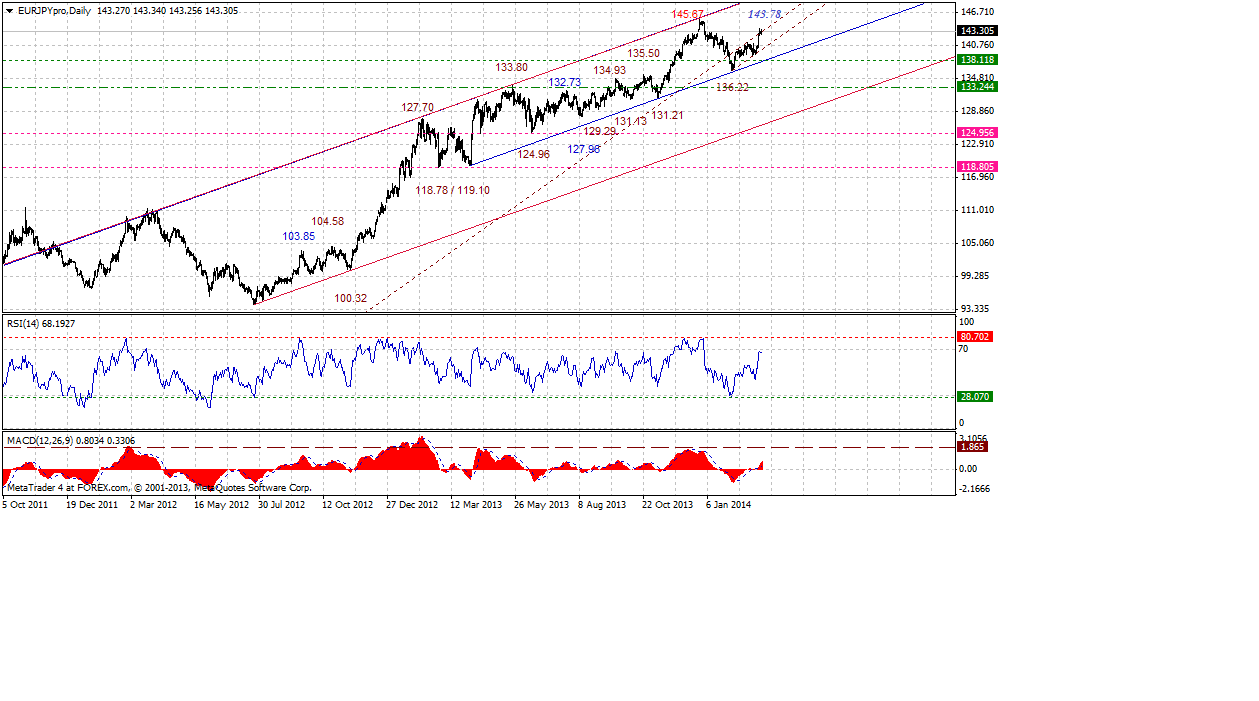Click the 104.58 price annotation
Screen dimensions: 1259x701
[x=327, y=221]
